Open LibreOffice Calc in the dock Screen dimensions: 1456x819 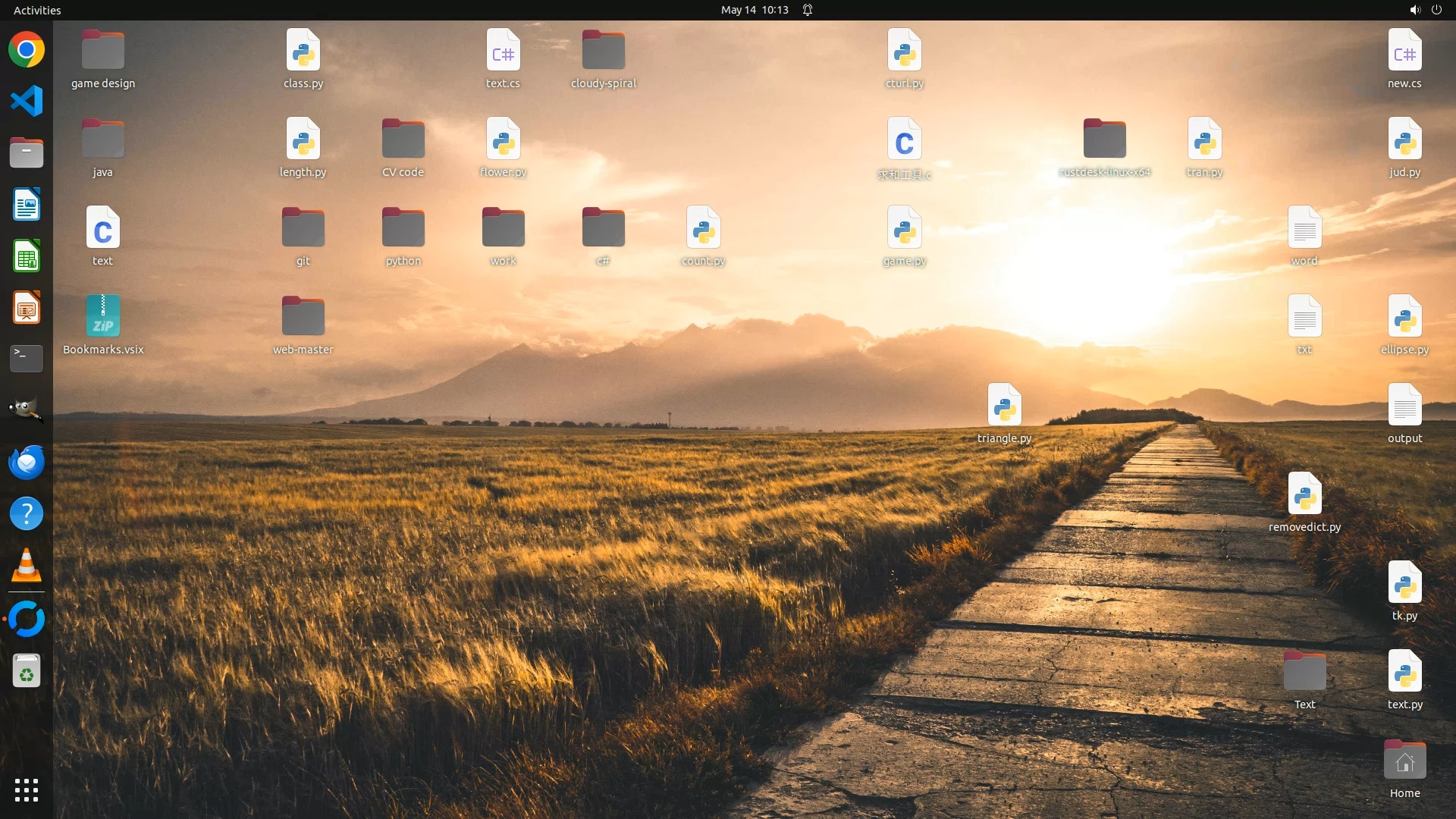(27, 256)
